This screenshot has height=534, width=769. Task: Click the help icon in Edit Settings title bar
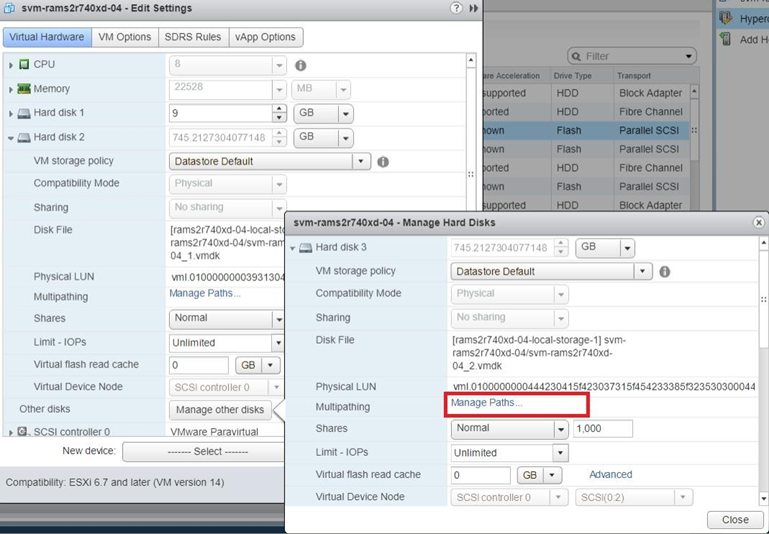(x=457, y=8)
